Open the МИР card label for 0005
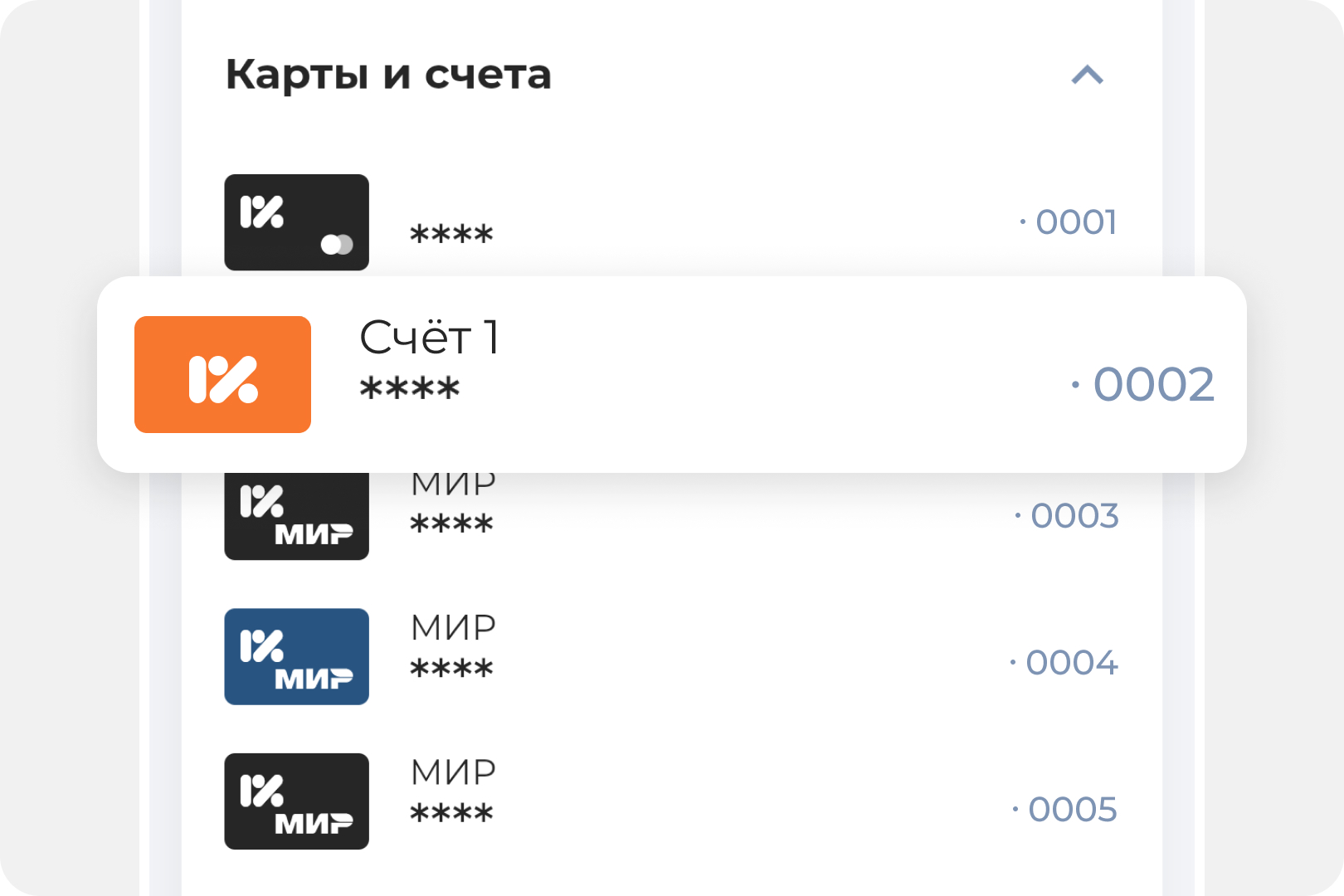 pos(453,772)
